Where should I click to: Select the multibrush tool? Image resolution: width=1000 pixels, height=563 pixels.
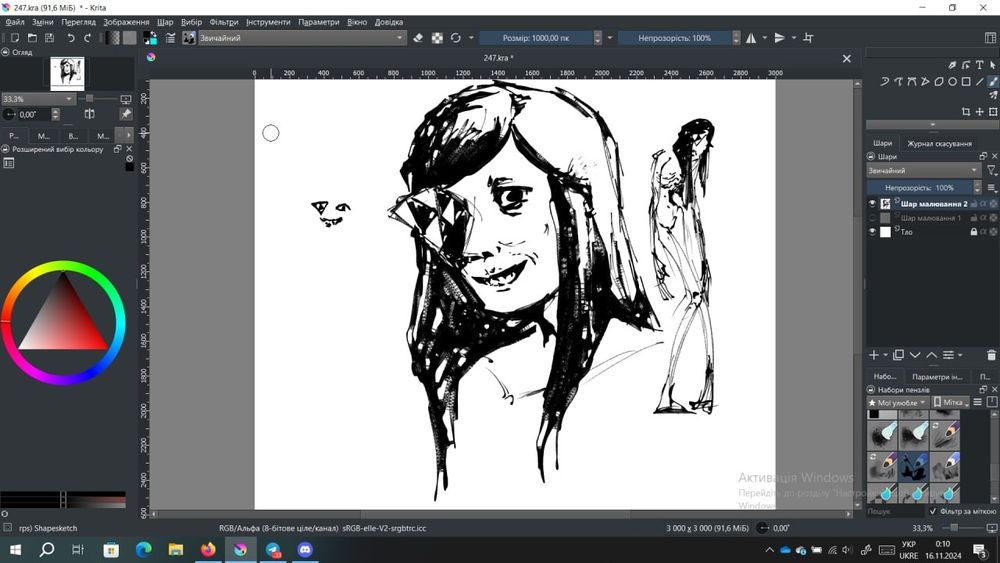tap(993, 95)
